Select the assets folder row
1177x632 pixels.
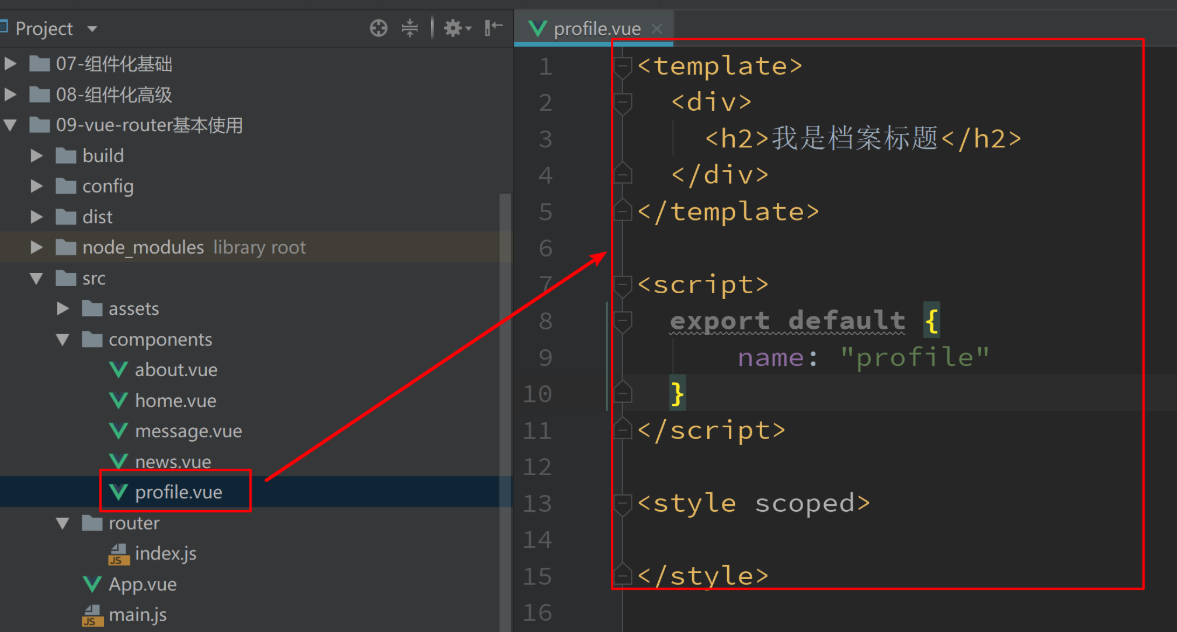(x=255, y=308)
